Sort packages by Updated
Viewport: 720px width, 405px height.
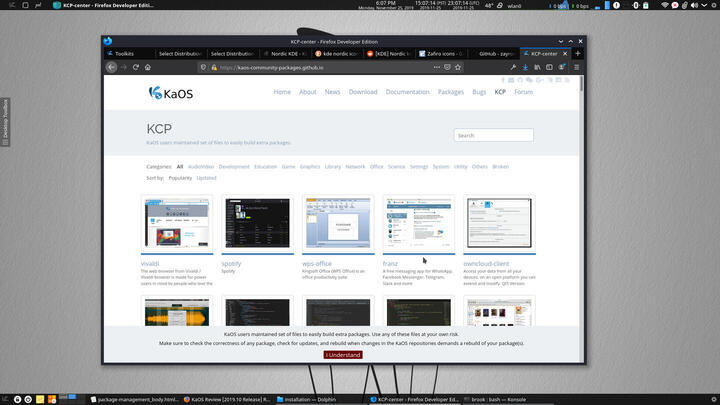click(206, 178)
